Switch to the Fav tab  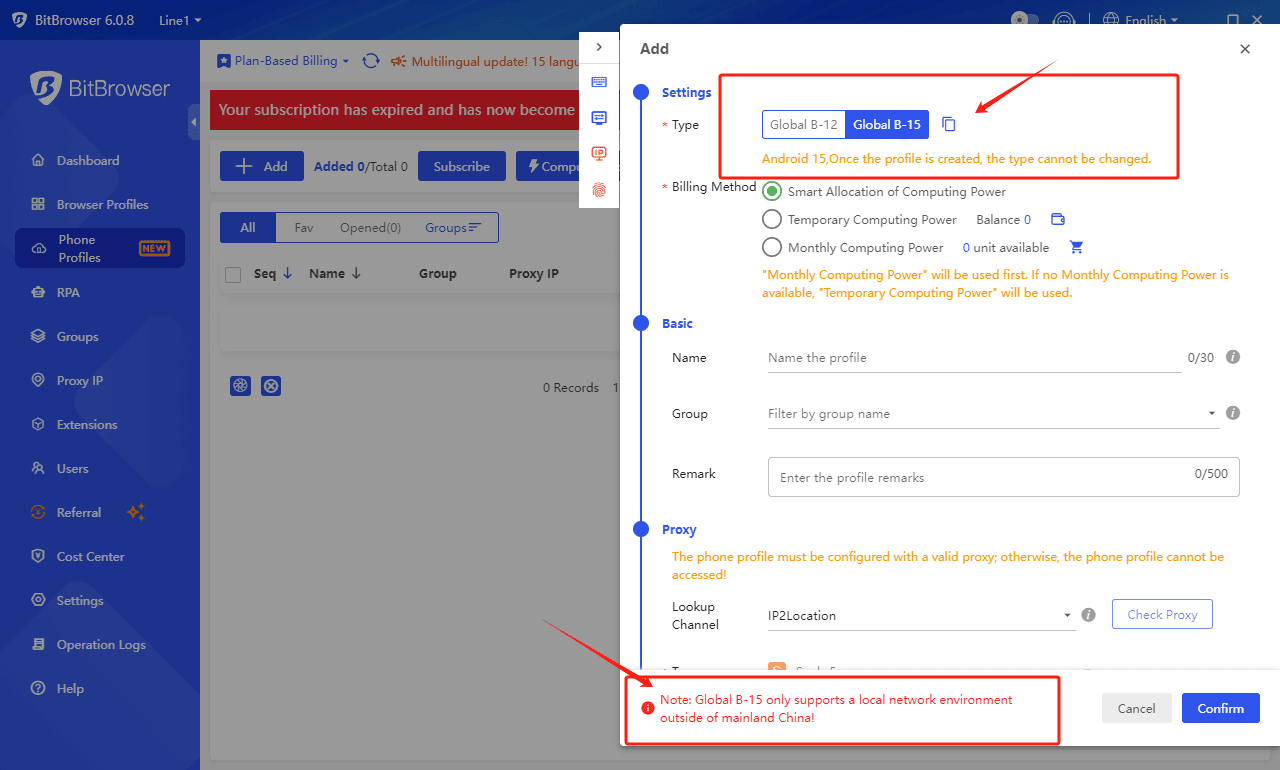point(304,228)
